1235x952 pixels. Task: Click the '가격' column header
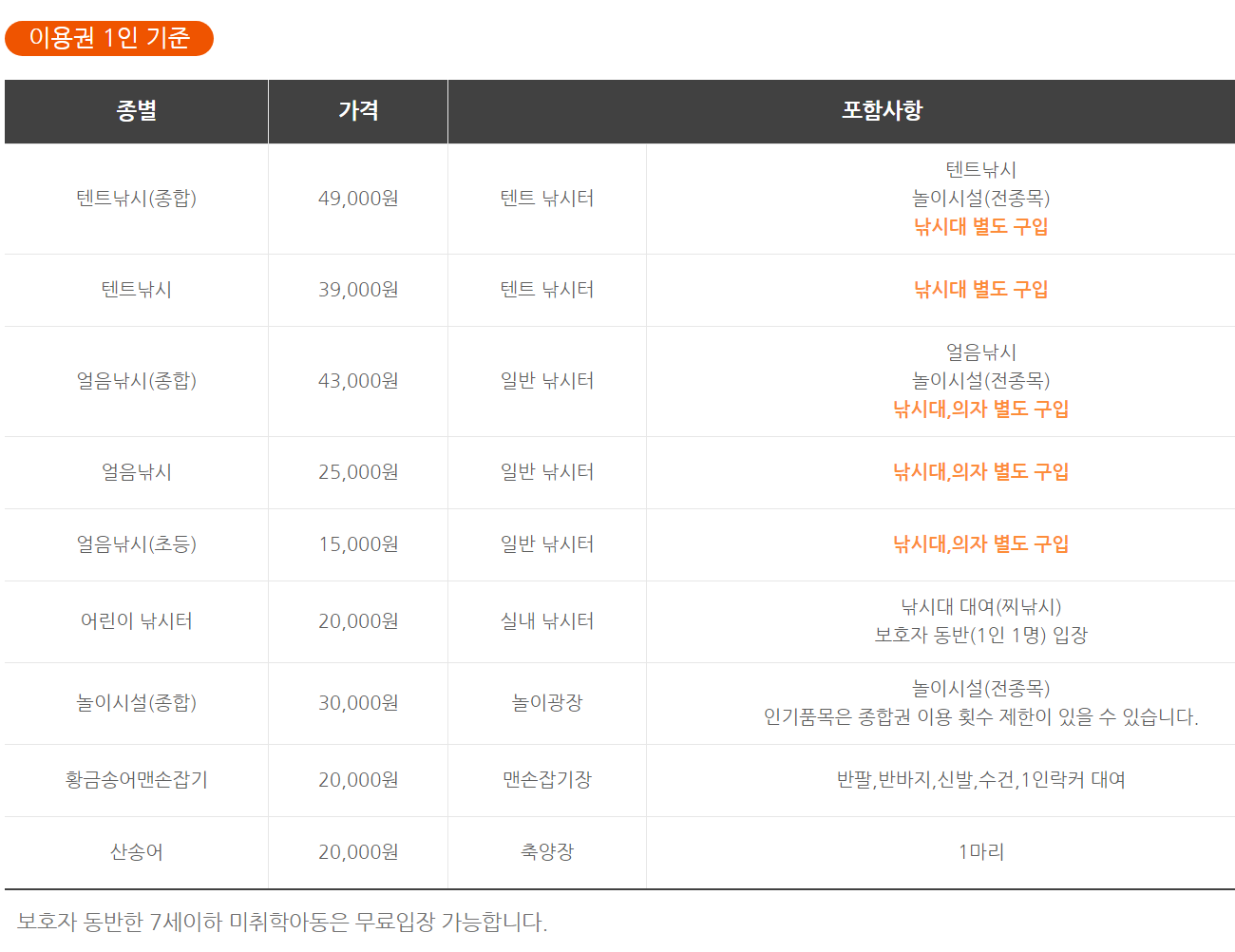[358, 111]
